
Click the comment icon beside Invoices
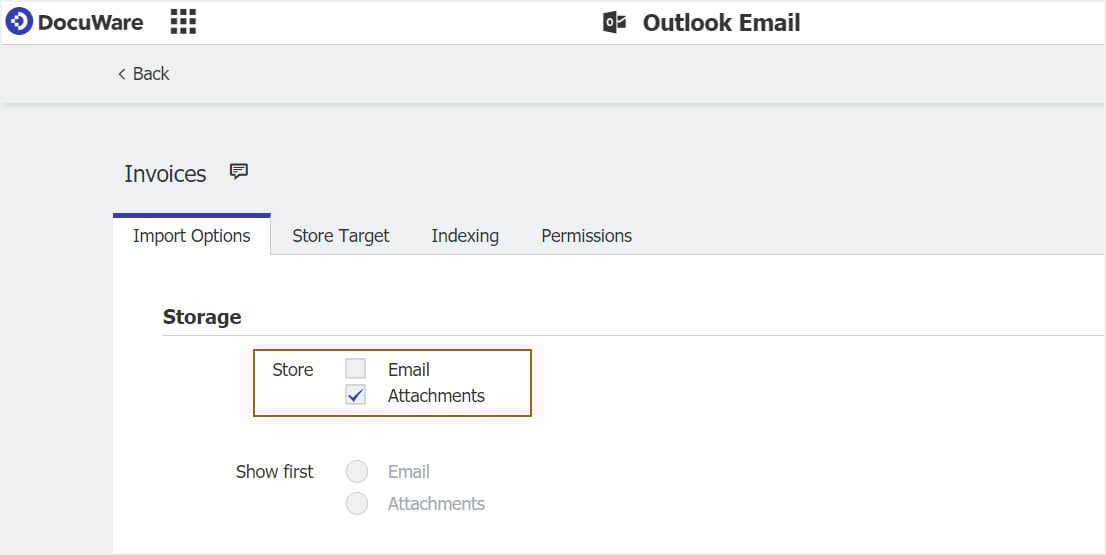tap(238, 172)
